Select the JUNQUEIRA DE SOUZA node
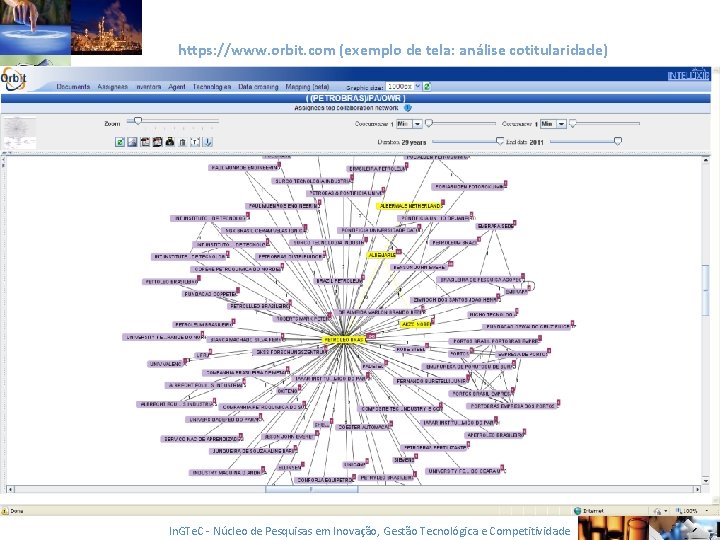Viewport: 720px width, 540px height. (x=253, y=451)
